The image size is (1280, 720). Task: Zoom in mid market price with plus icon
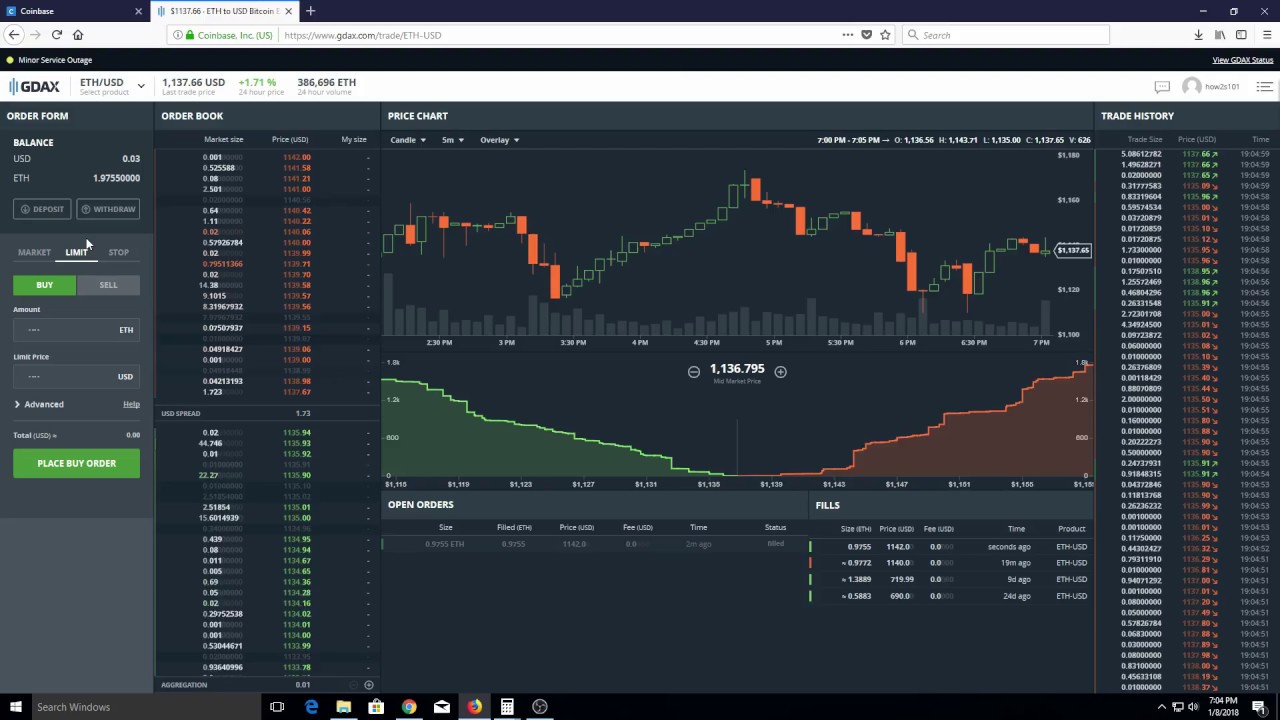[x=780, y=372]
